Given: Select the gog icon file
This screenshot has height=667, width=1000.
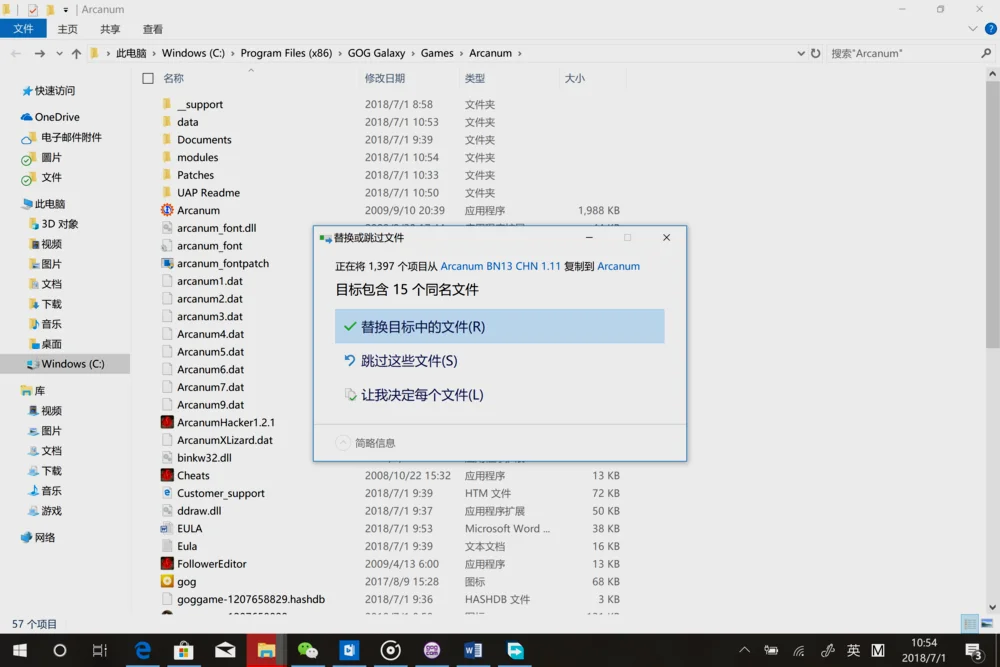Looking at the screenshot, I should click(167, 581).
